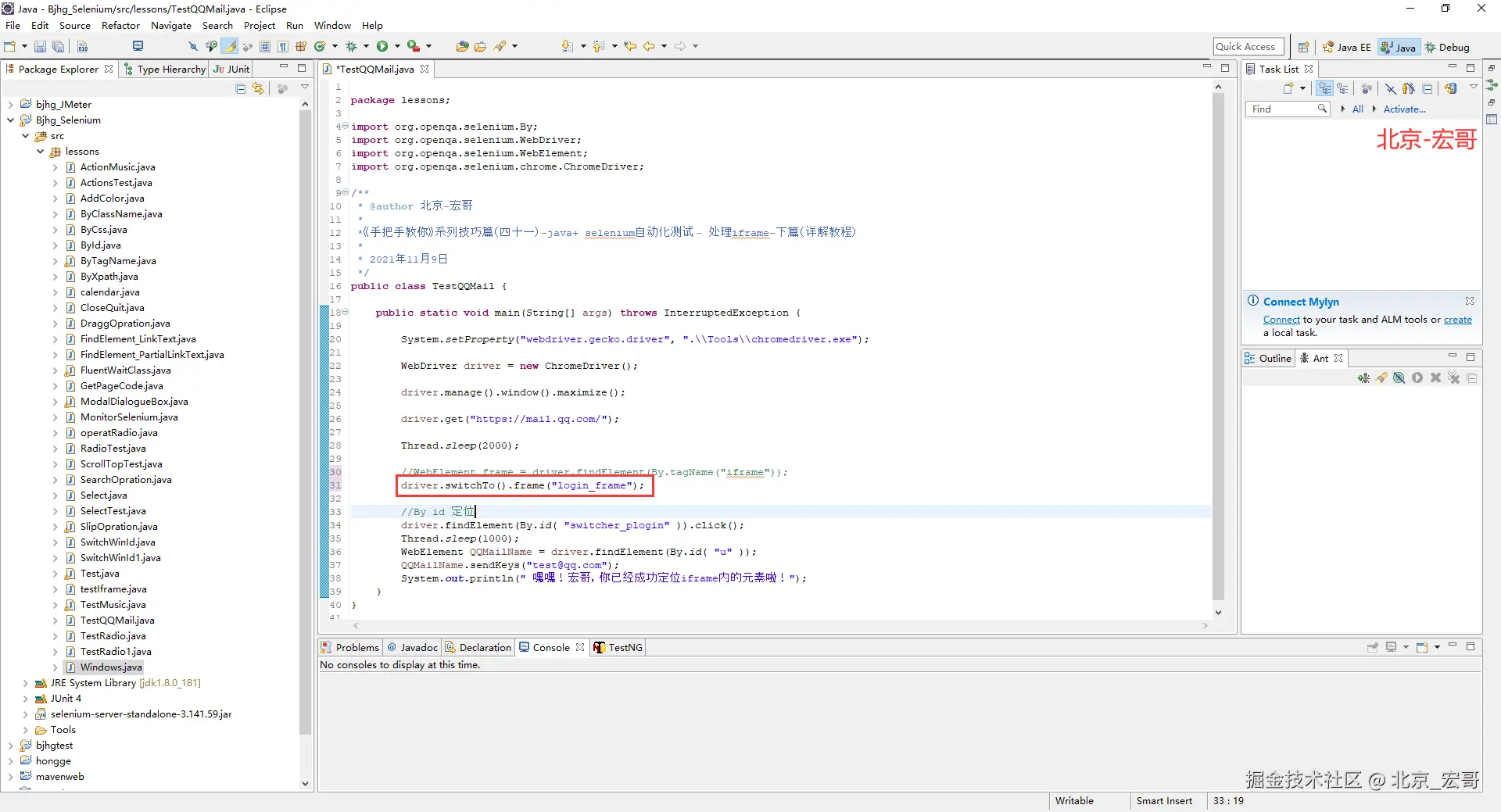Expand the JRE System Library node
The image size is (1501, 812).
(x=26, y=683)
